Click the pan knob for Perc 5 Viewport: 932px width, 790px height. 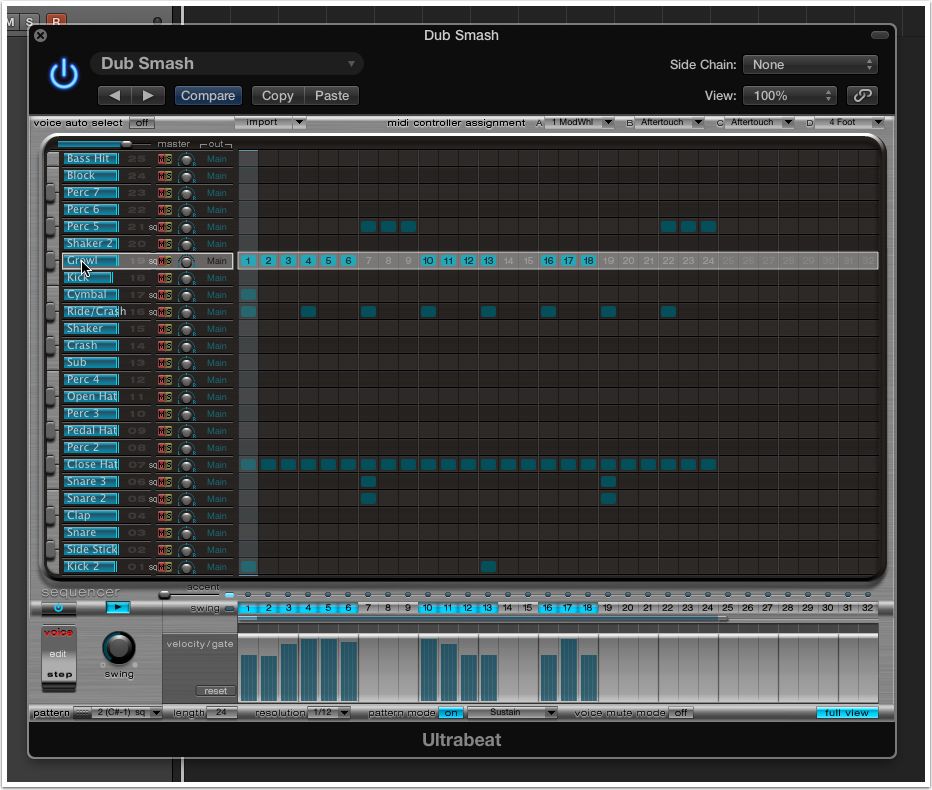[x=187, y=228]
